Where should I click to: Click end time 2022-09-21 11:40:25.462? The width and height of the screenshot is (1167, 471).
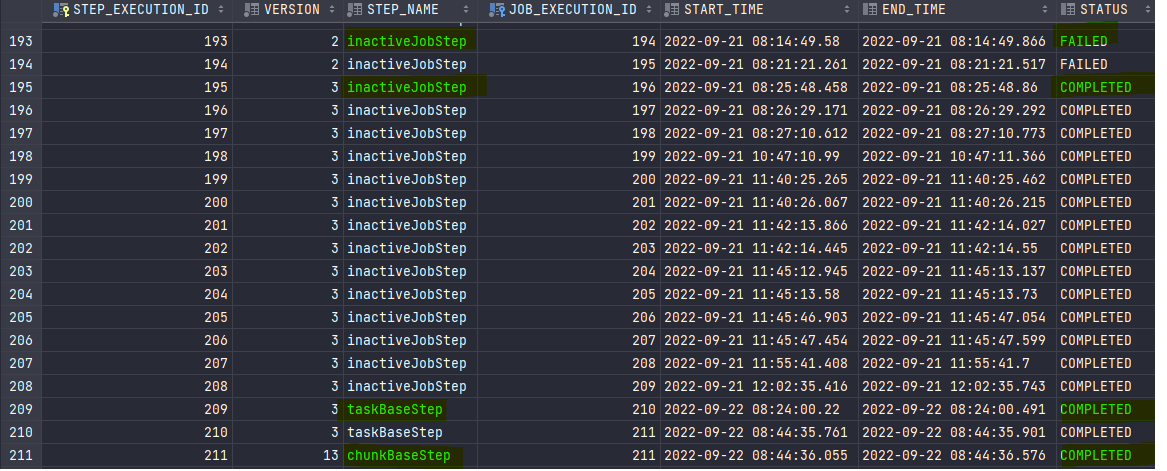click(x=953, y=179)
